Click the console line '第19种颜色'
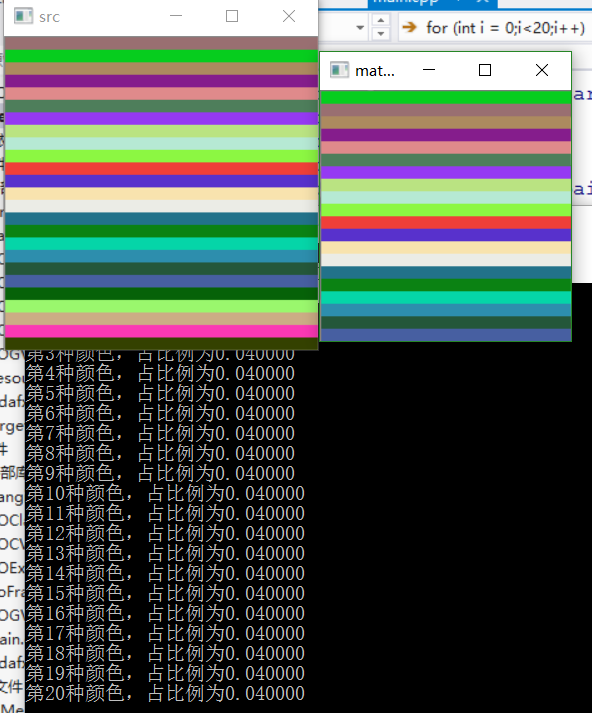The height and width of the screenshot is (713, 592). click(x=165, y=674)
